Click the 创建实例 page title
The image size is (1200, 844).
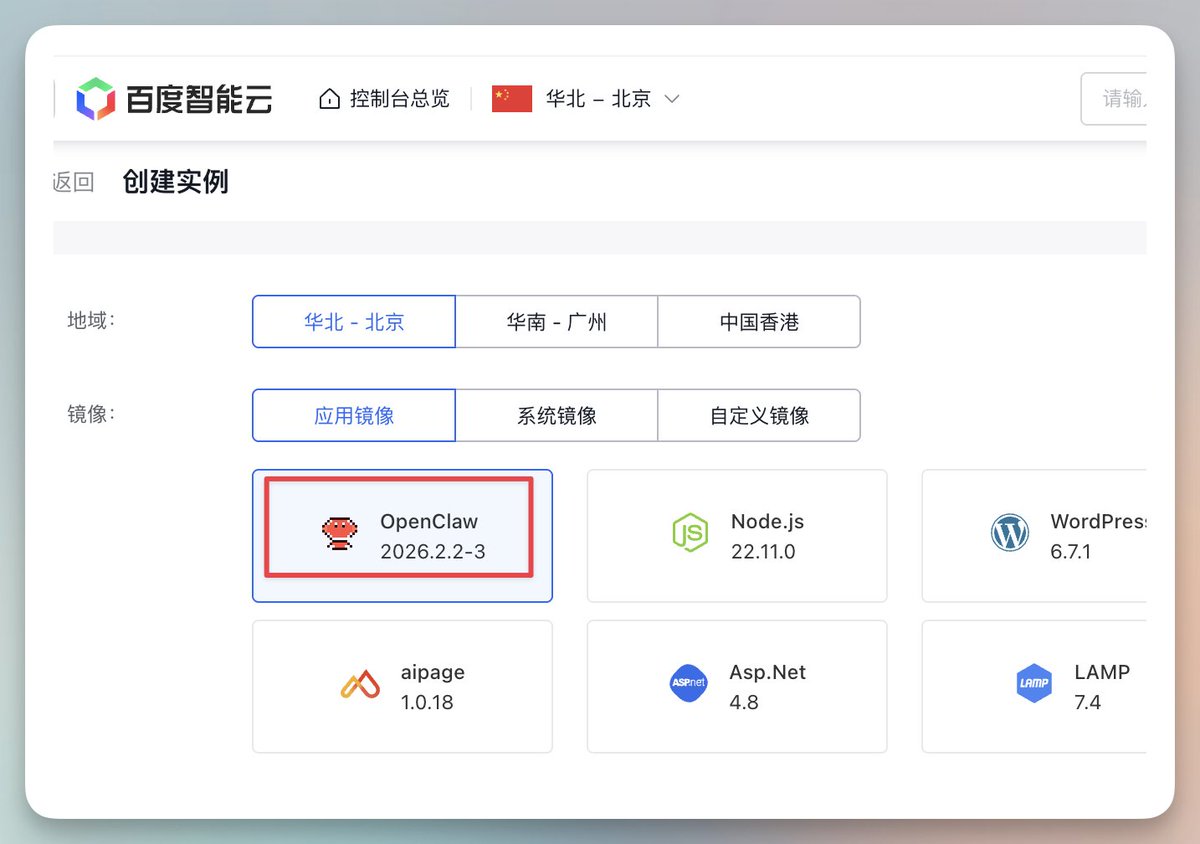tap(176, 182)
